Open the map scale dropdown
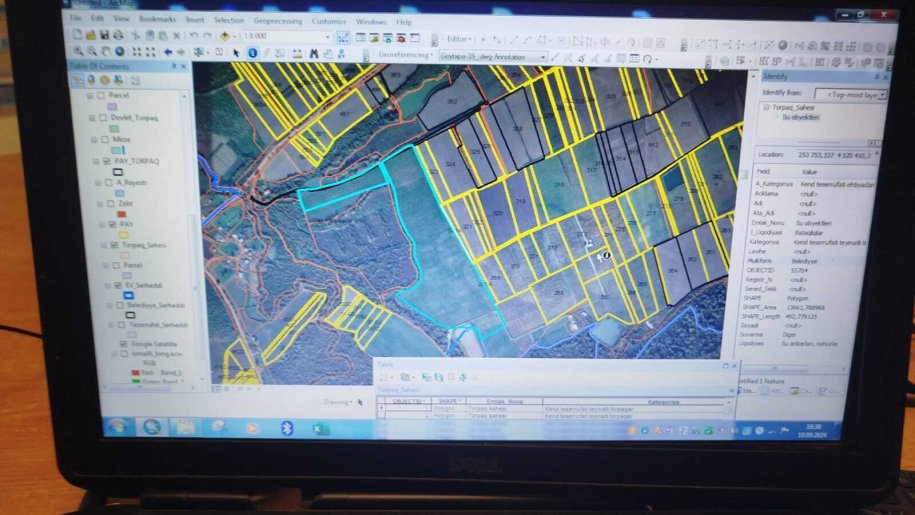The width and height of the screenshot is (915, 515). coord(327,37)
